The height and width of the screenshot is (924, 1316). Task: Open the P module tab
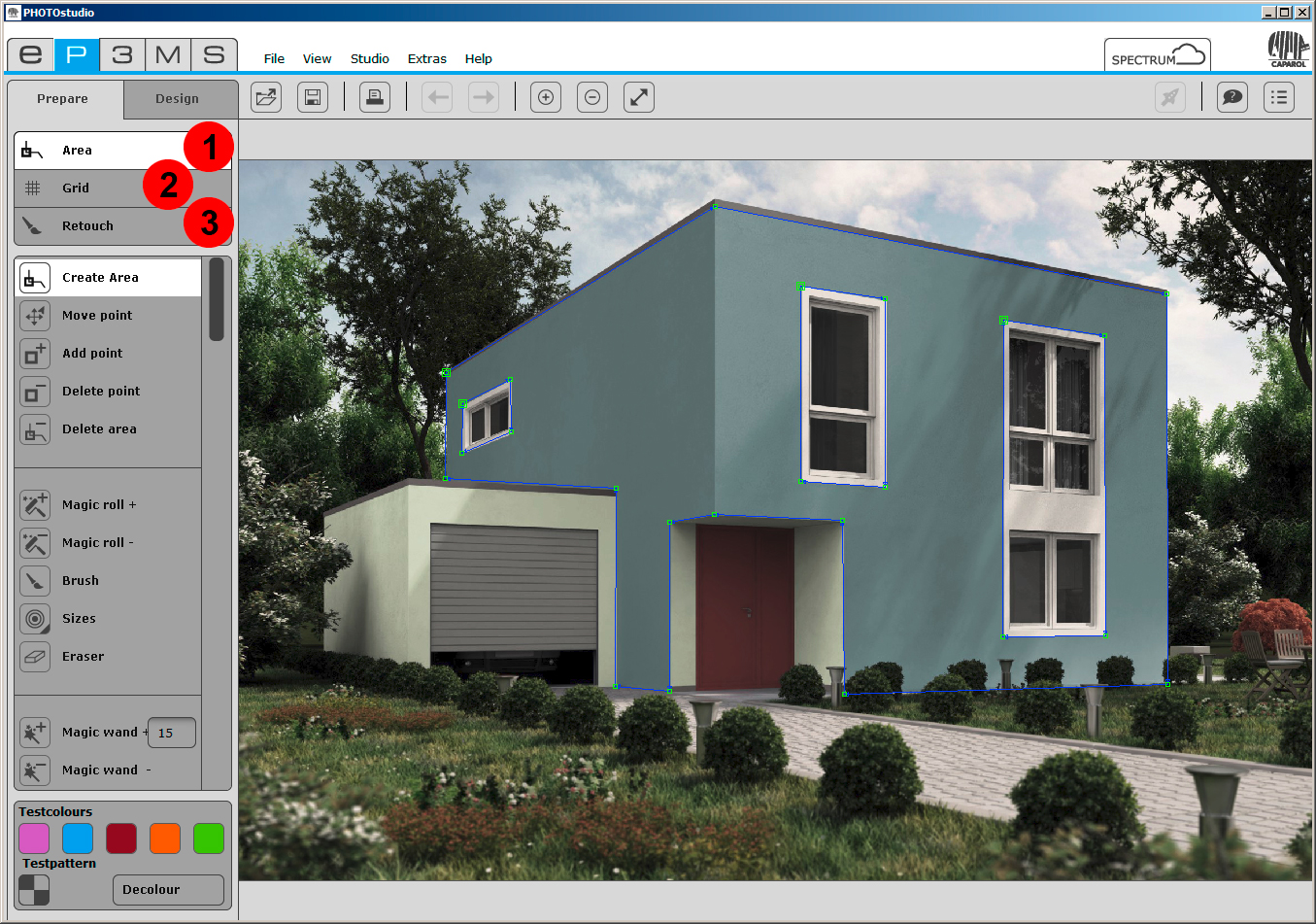[77, 54]
